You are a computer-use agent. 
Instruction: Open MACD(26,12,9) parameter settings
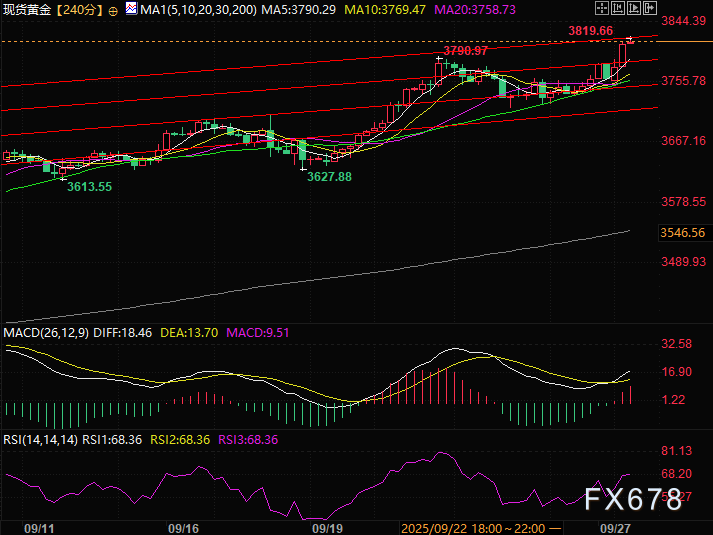[x=47, y=332]
